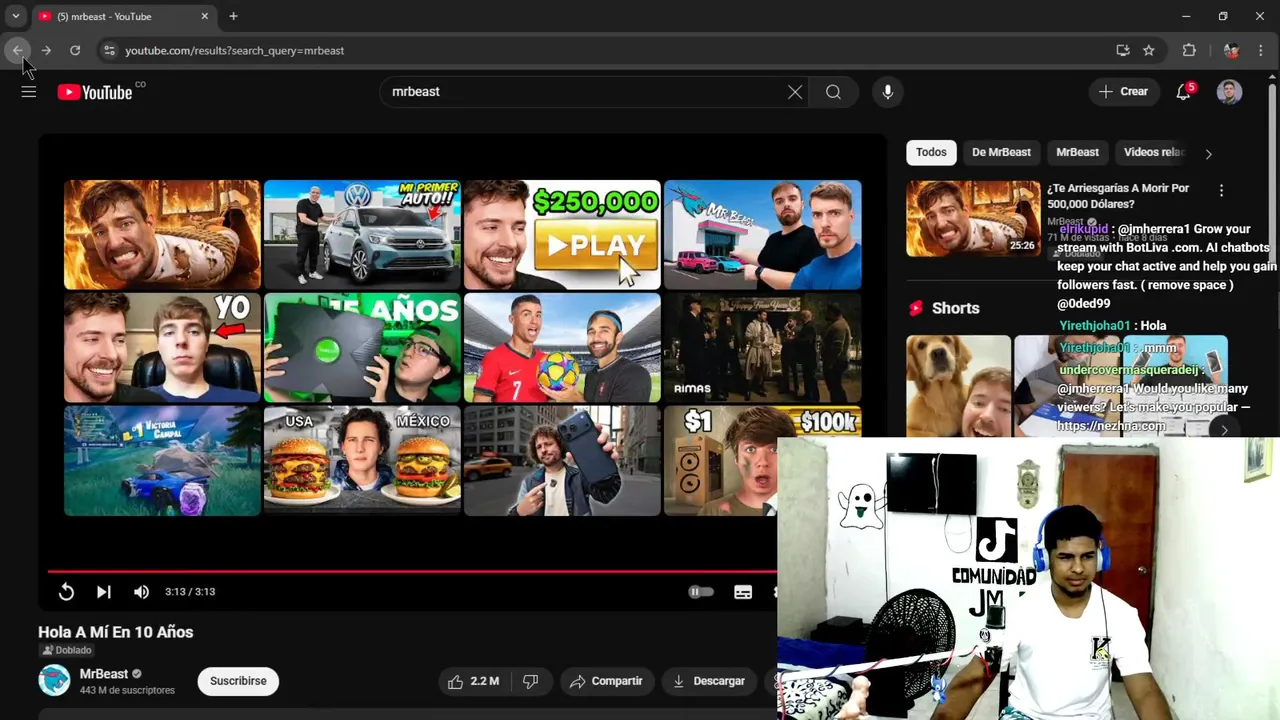The height and width of the screenshot is (720, 1280).
Task: Open the YO red arrow end-screen thumbnail
Action: point(162,347)
